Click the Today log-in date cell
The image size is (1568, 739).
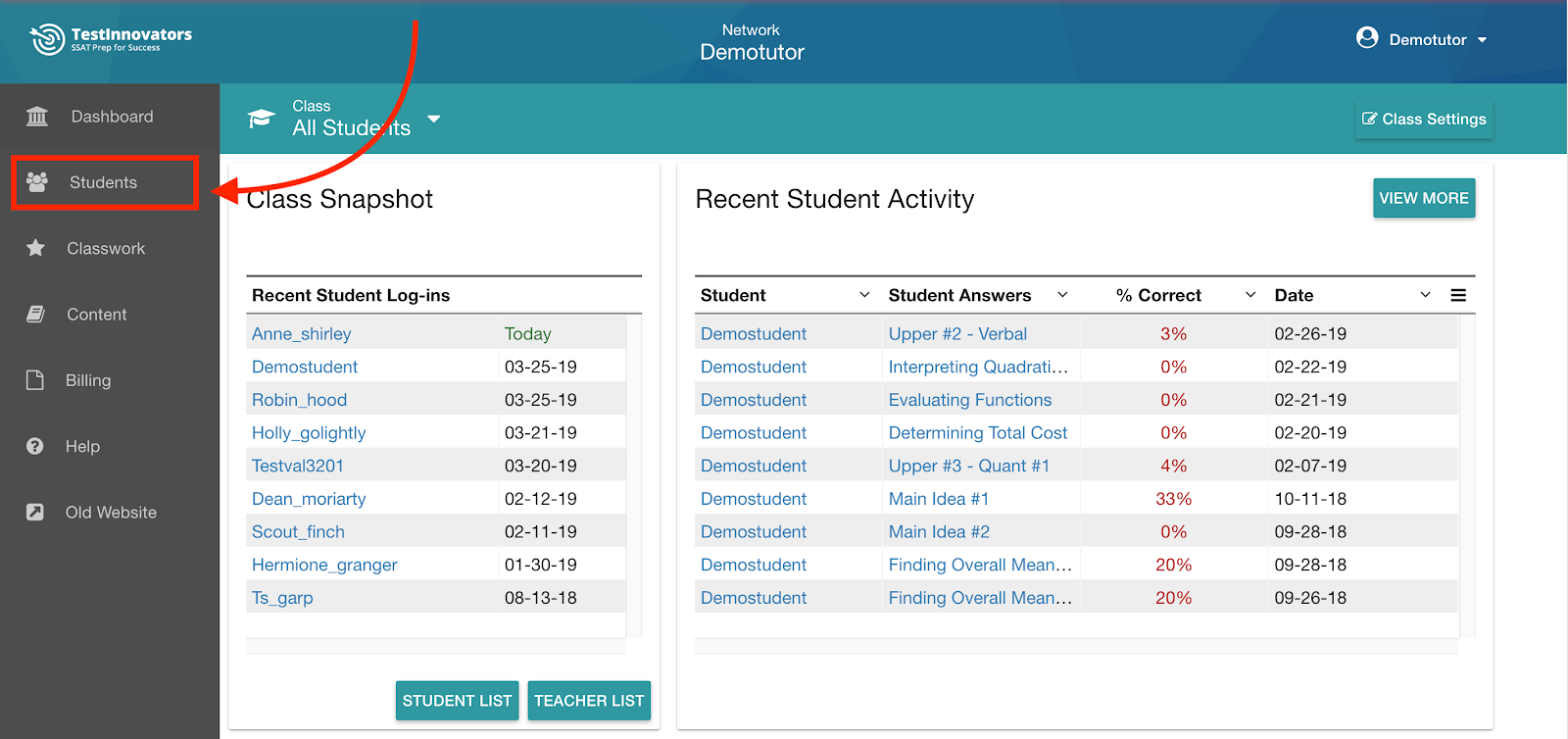(527, 334)
